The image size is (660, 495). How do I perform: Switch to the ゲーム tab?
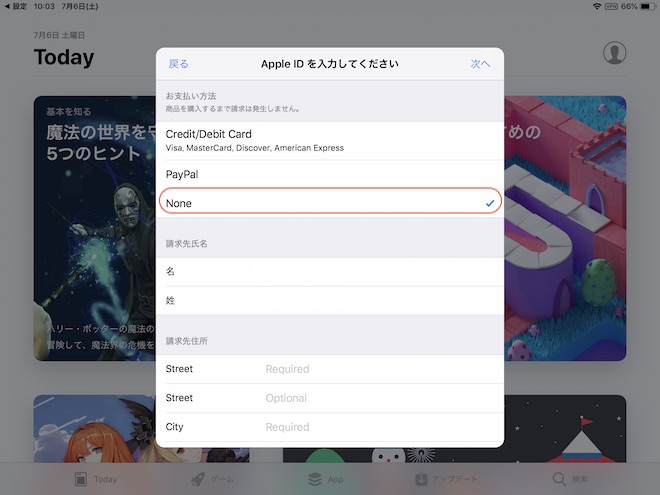tap(213, 479)
